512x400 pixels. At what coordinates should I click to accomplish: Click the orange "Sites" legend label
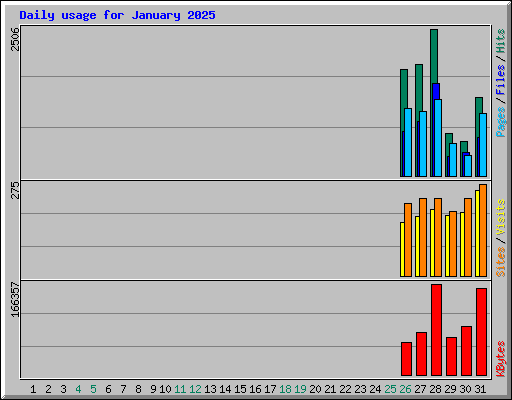(500, 262)
